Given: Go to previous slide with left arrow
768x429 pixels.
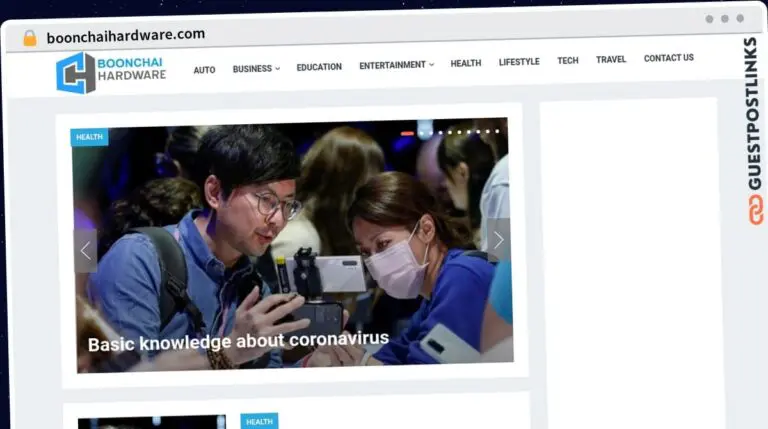Looking at the screenshot, I should (x=86, y=251).
